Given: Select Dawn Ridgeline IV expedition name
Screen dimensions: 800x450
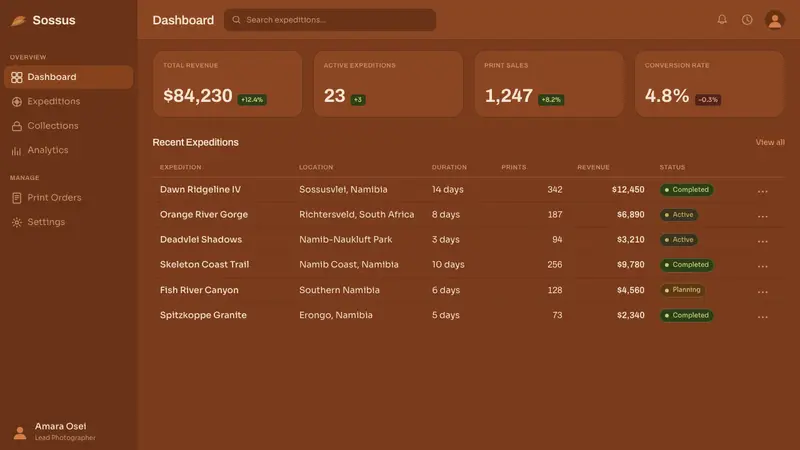Looking at the screenshot, I should point(200,189).
